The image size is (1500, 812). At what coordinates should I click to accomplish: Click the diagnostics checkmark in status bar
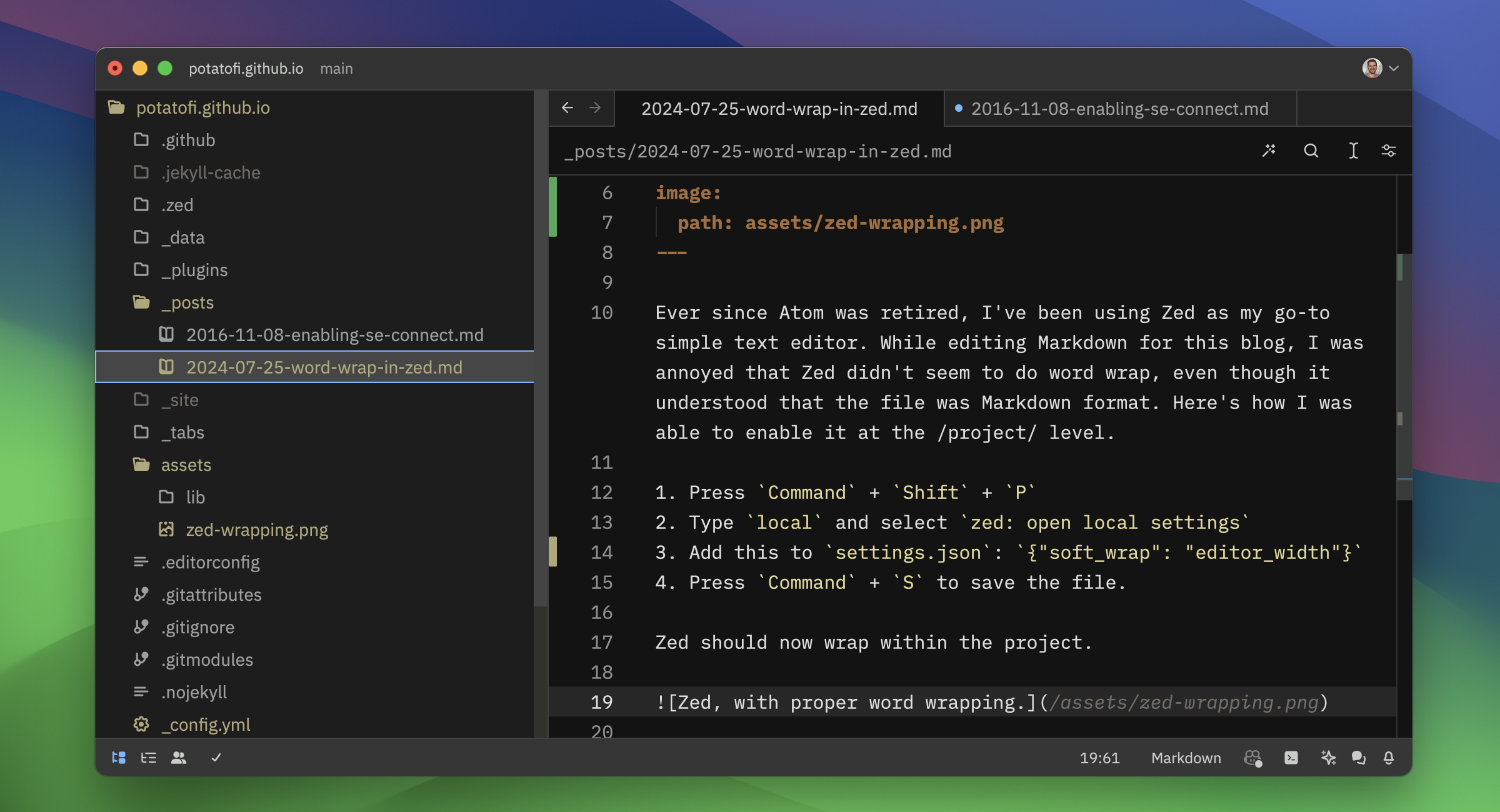pyautogui.click(x=216, y=758)
